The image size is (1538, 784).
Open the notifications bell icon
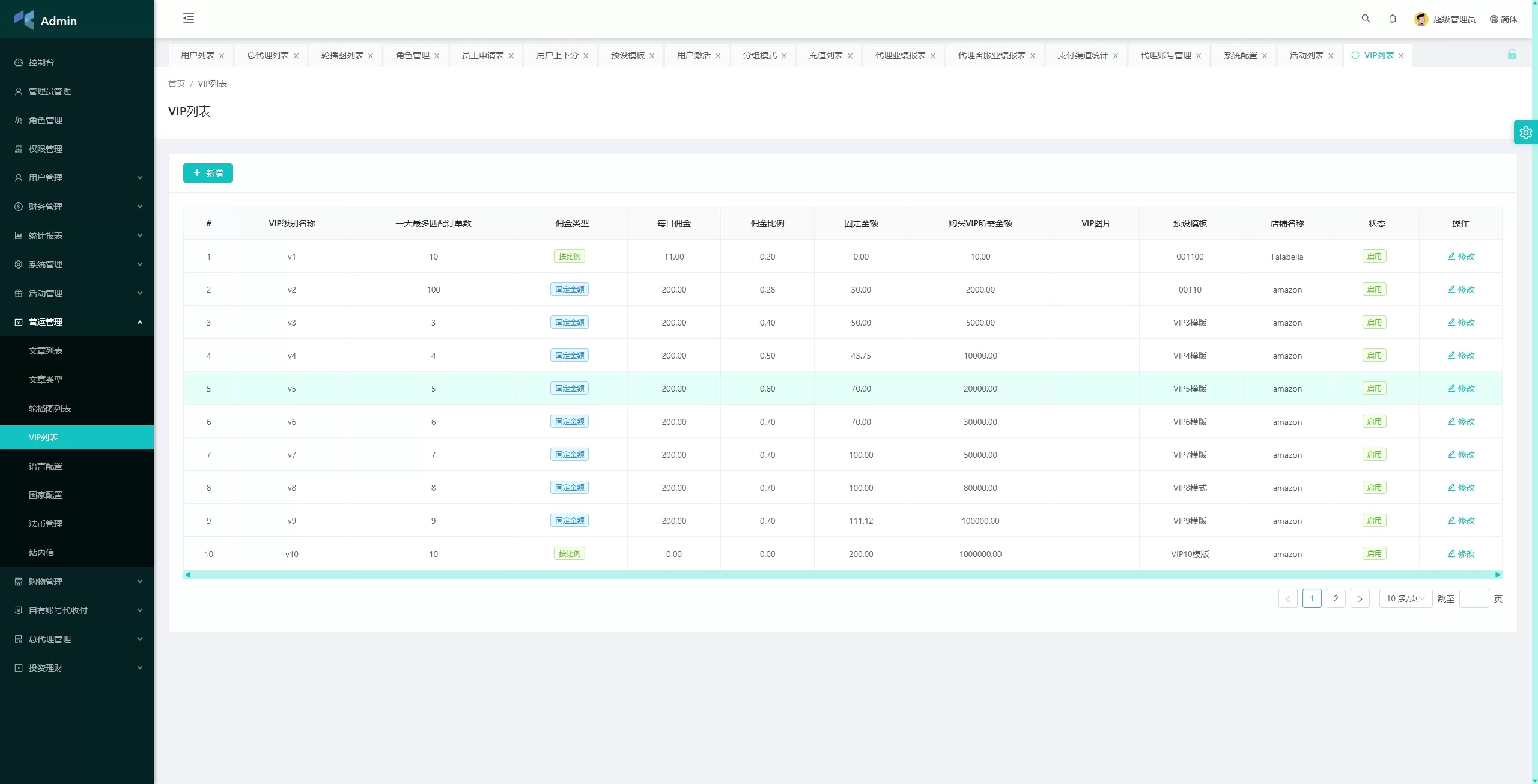coord(1392,19)
